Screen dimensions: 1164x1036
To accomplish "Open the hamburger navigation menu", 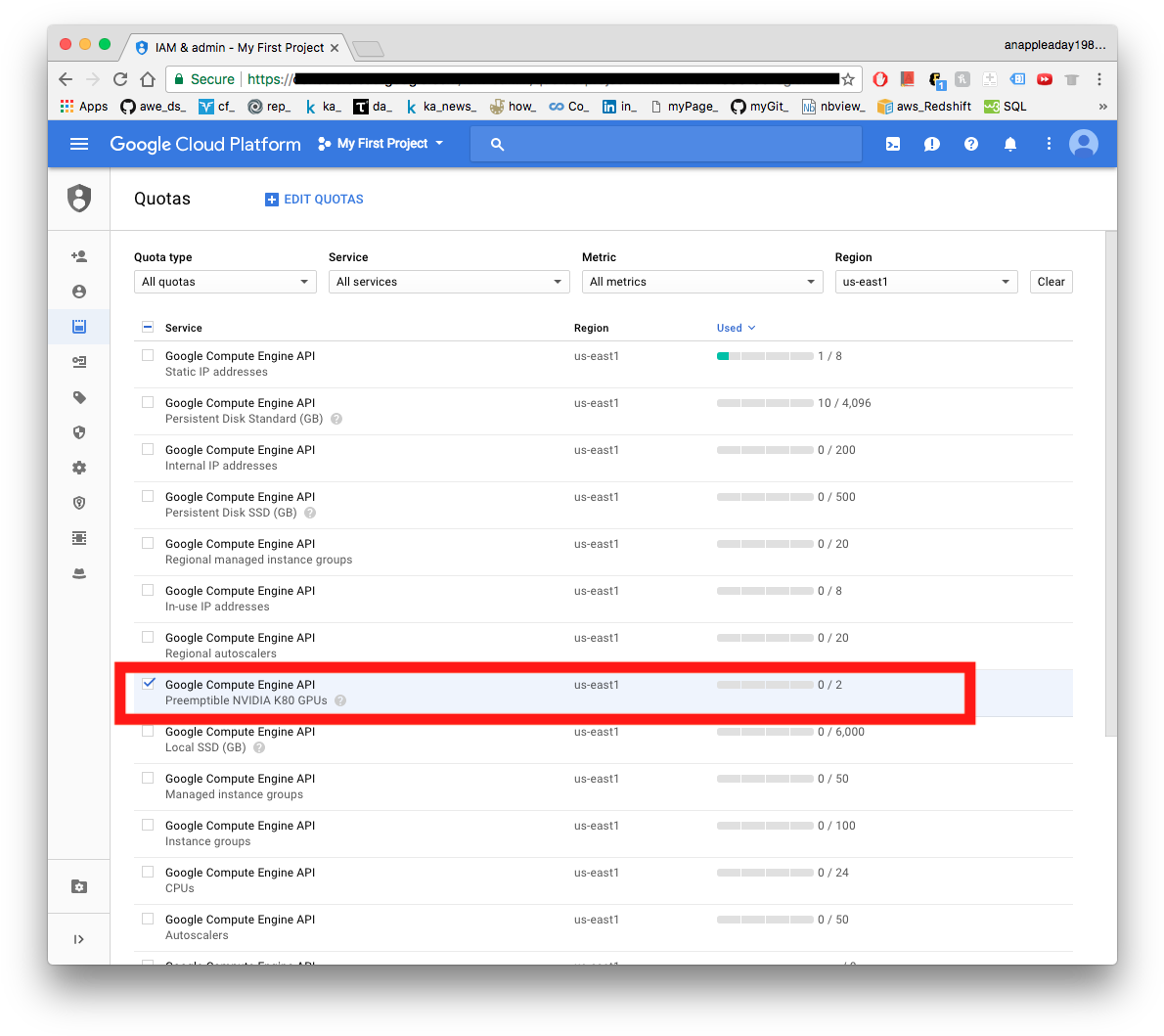I will (x=78, y=144).
